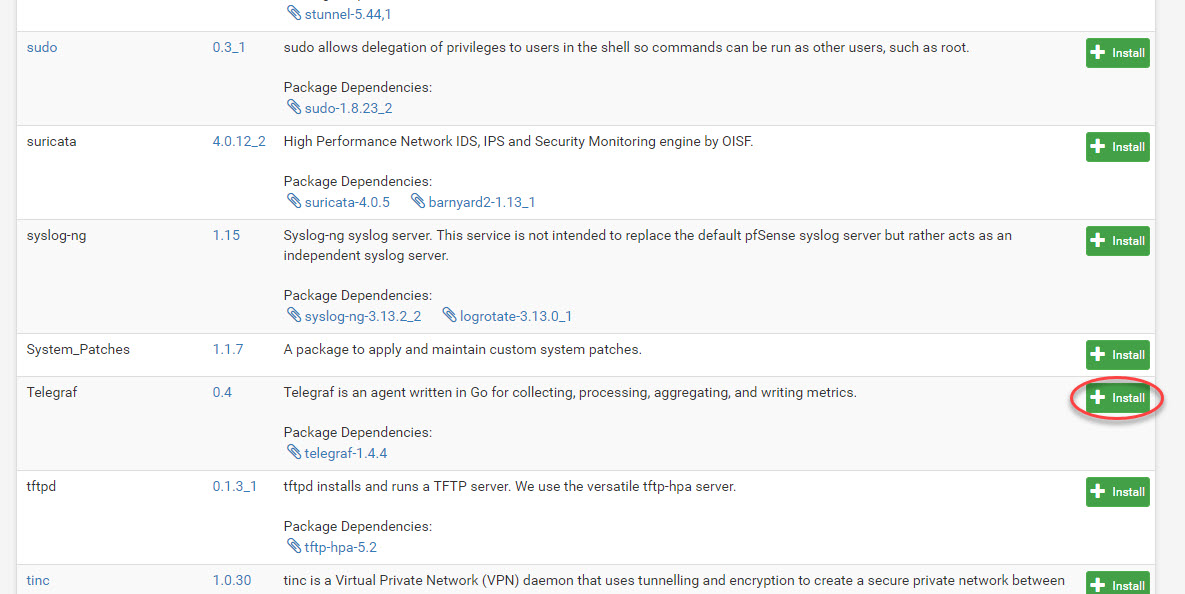Open System_Patches version 1.1.7 link
This screenshot has width=1185, height=594.
pos(227,350)
